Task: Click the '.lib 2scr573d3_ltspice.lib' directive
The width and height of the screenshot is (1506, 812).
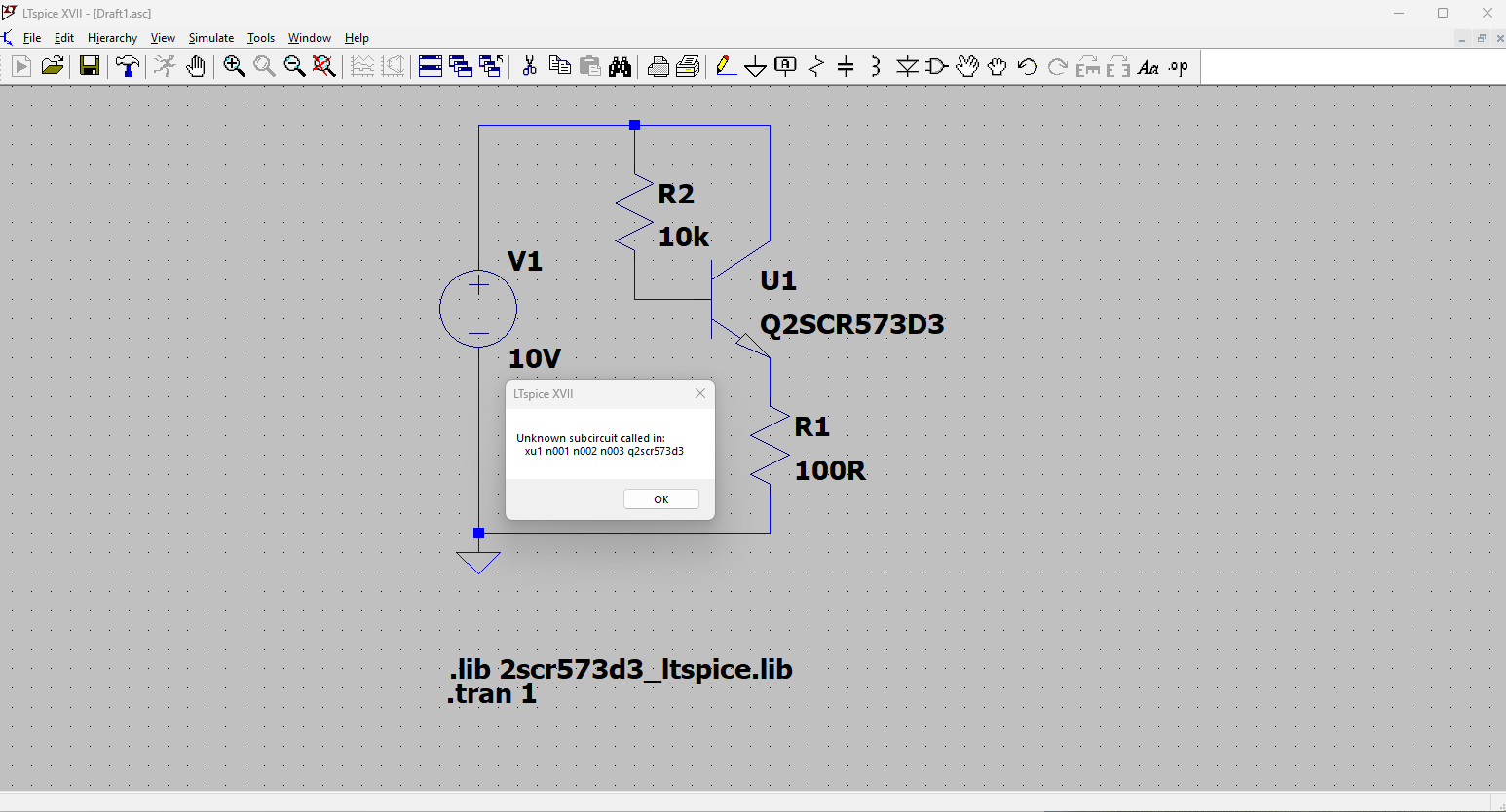Action: pyautogui.click(x=621, y=669)
